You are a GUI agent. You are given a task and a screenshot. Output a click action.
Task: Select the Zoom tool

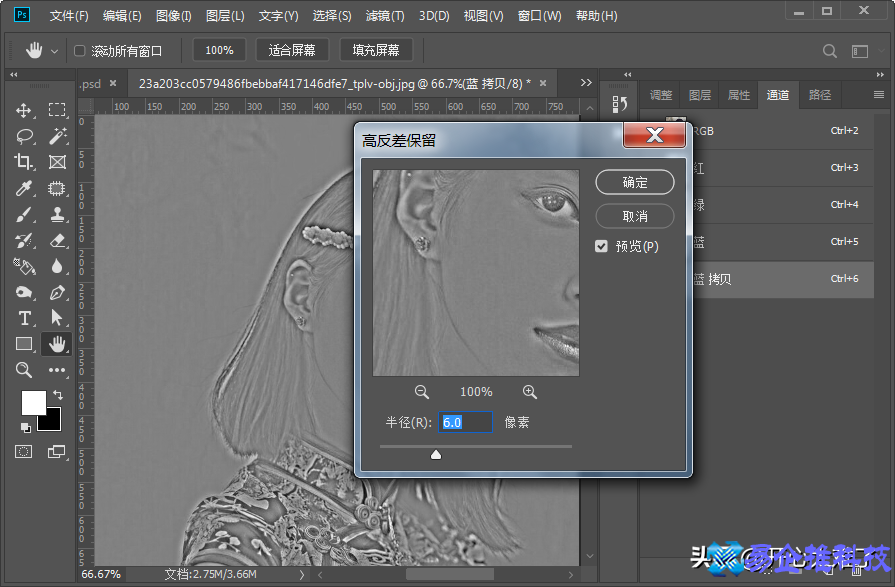point(22,370)
